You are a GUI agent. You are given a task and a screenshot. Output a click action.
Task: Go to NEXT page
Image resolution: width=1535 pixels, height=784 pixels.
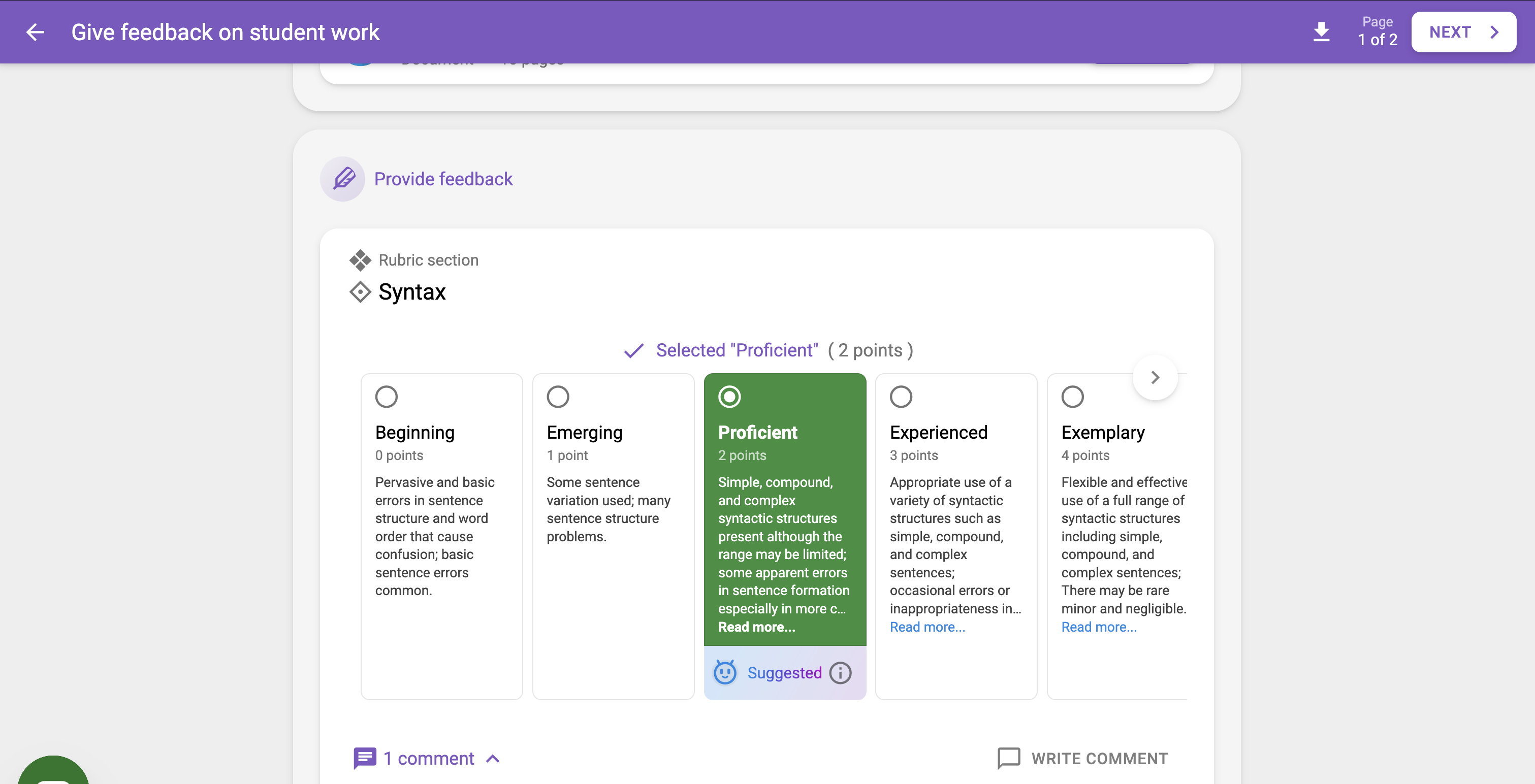(x=1463, y=32)
